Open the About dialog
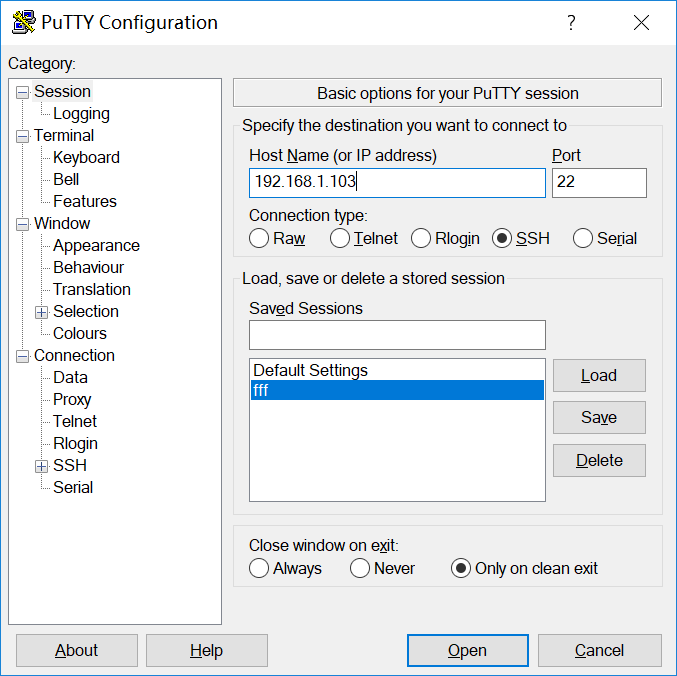 [77, 650]
